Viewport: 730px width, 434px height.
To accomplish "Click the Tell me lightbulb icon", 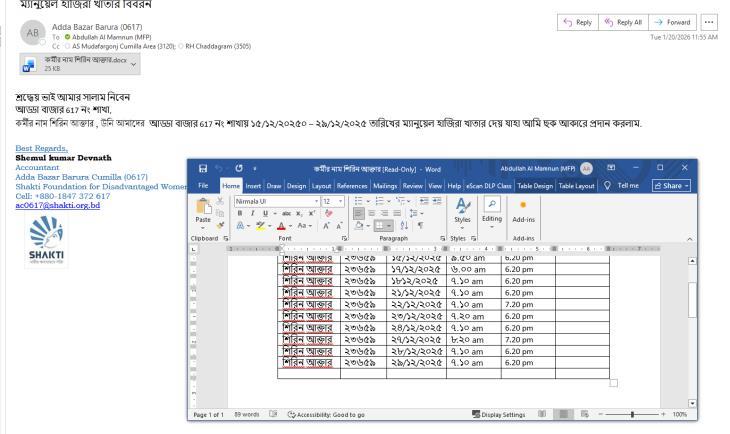I will (x=609, y=183).
